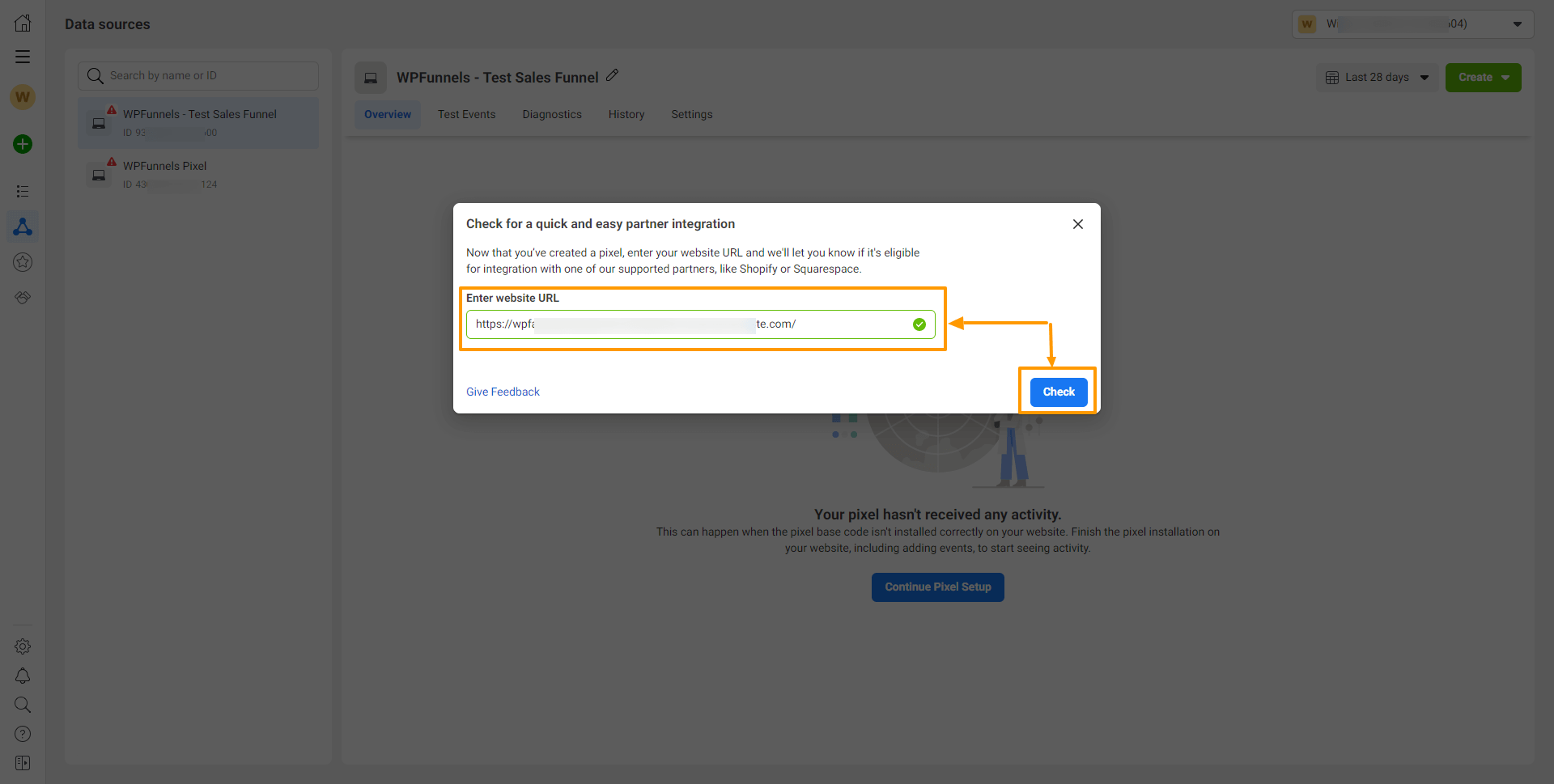Open the list view sidebar icon
Viewport: 1554px width, 784px height.
pyautogui.click(x=23, y=192)
